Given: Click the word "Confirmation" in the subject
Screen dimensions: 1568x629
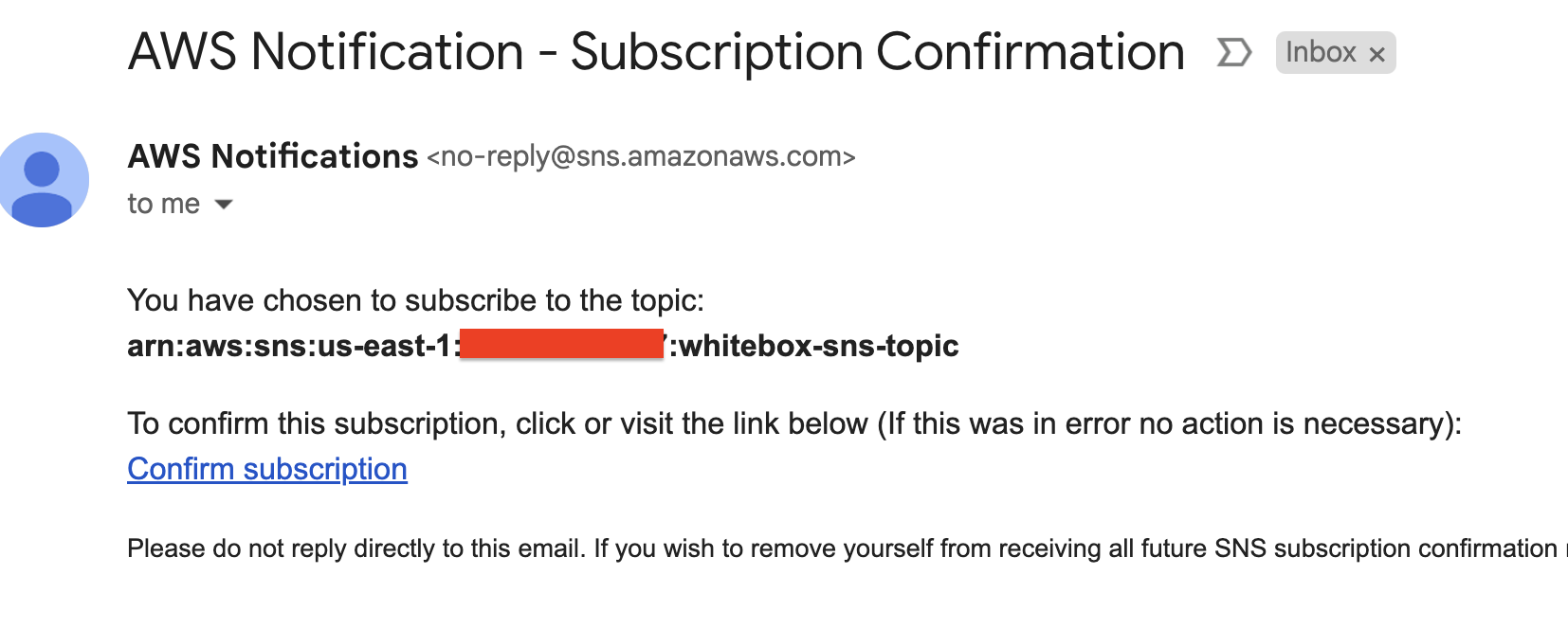Looking at the screenshot, I should 1030,52.
